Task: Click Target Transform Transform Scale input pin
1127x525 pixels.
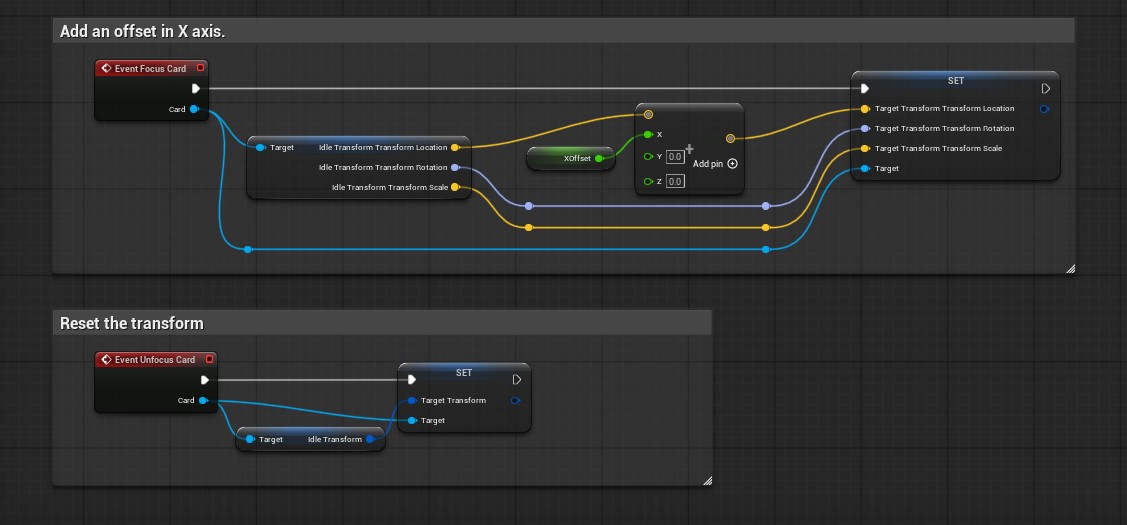Action: point(865,149)
